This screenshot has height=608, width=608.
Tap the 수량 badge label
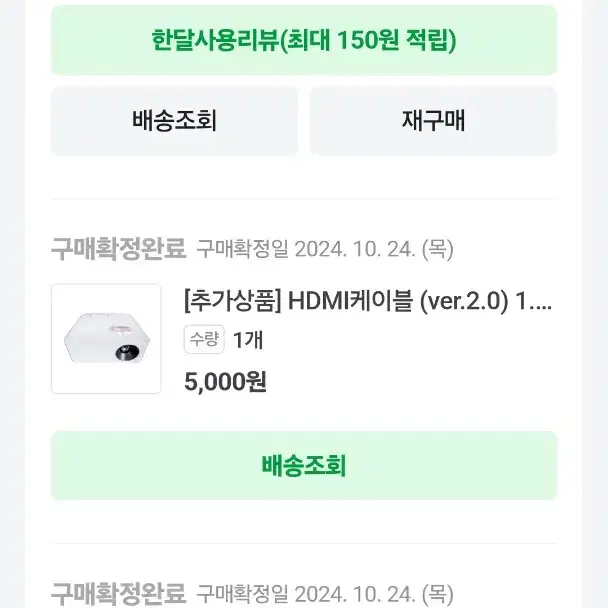coord(204,339)
